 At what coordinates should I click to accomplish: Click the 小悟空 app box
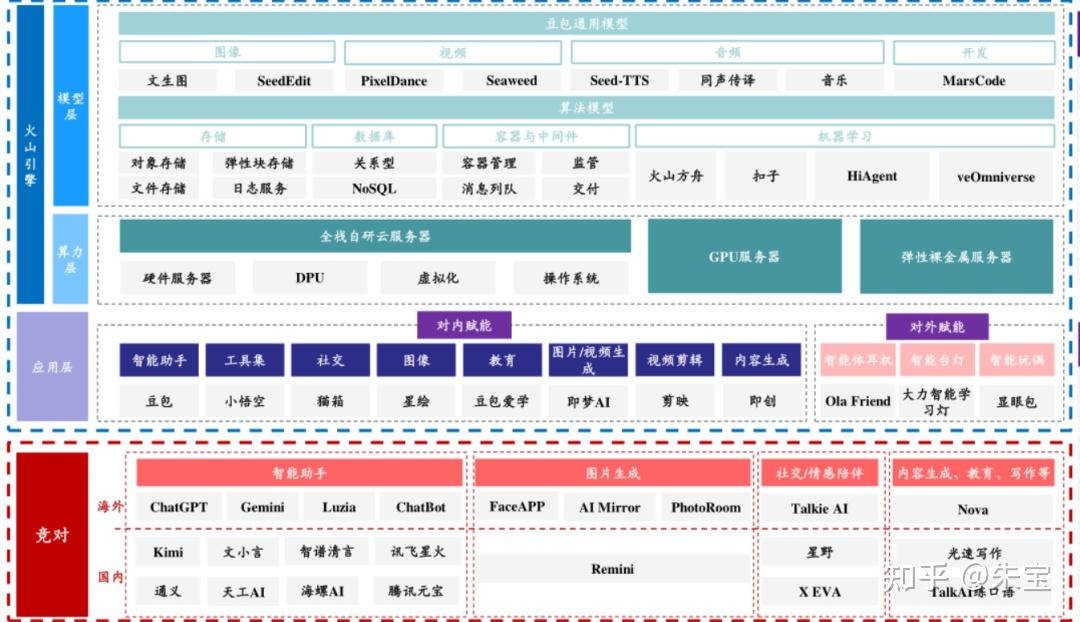click(x=245, y=401)
